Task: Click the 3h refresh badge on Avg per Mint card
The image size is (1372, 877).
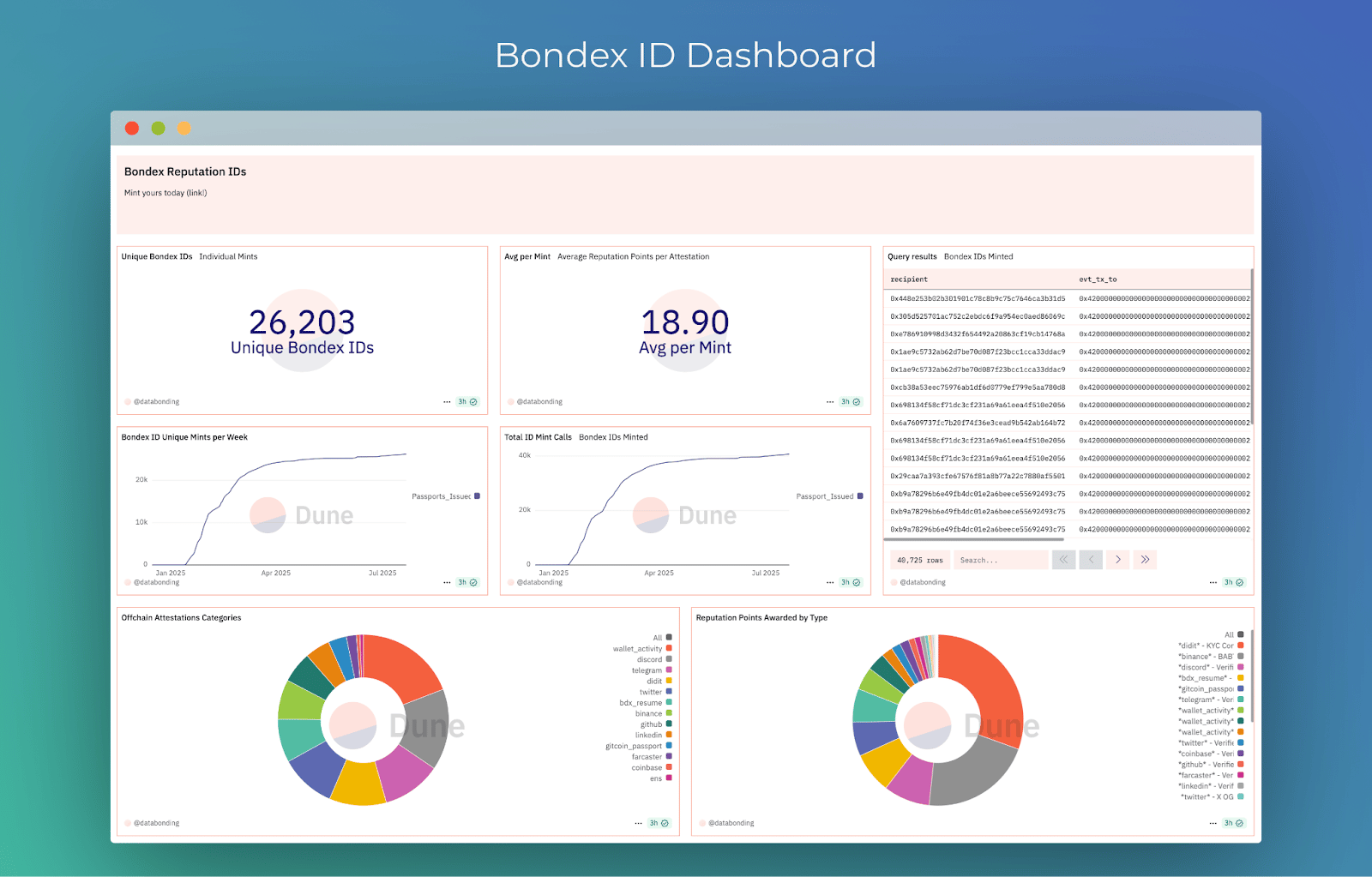Action: [851, 402]
